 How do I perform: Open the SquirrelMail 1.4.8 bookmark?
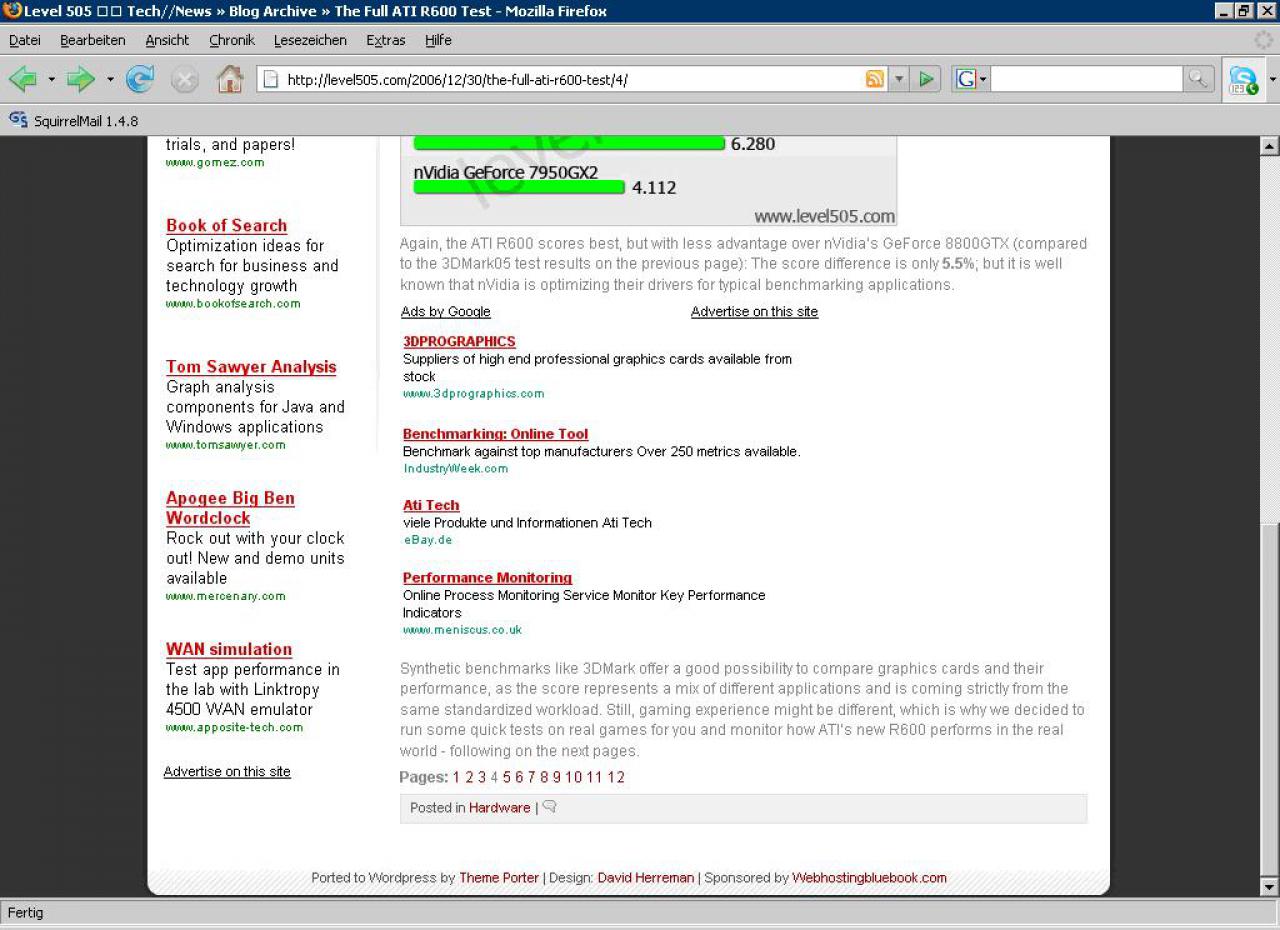point(86,121)
